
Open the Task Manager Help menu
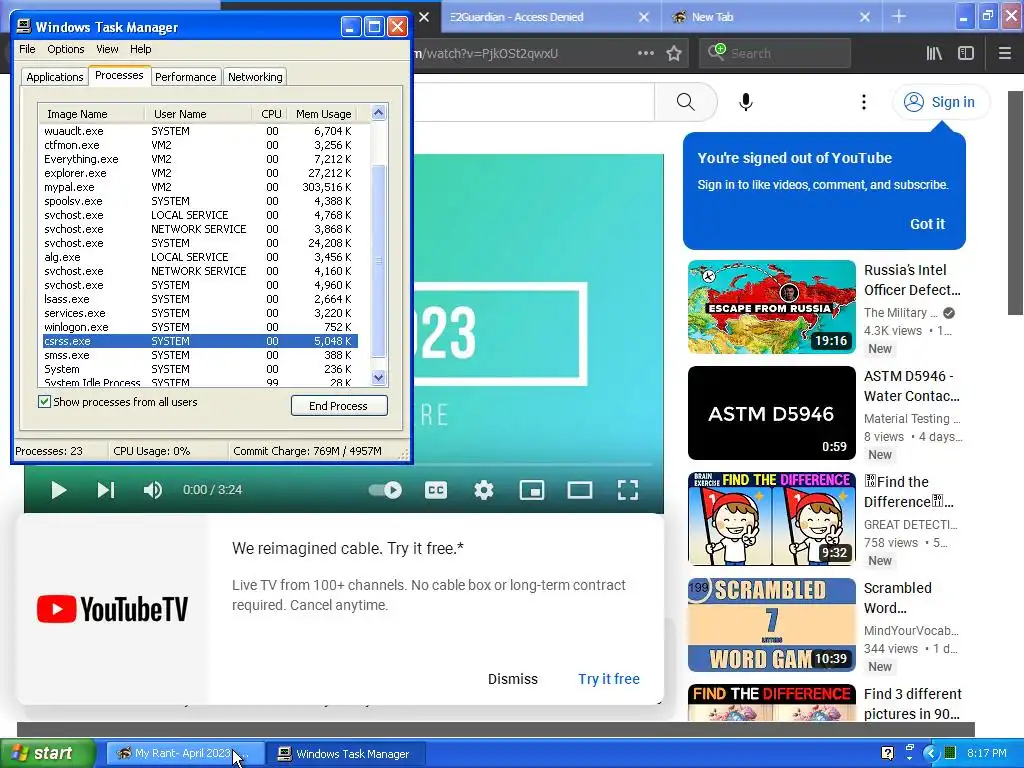pos(140,49)
